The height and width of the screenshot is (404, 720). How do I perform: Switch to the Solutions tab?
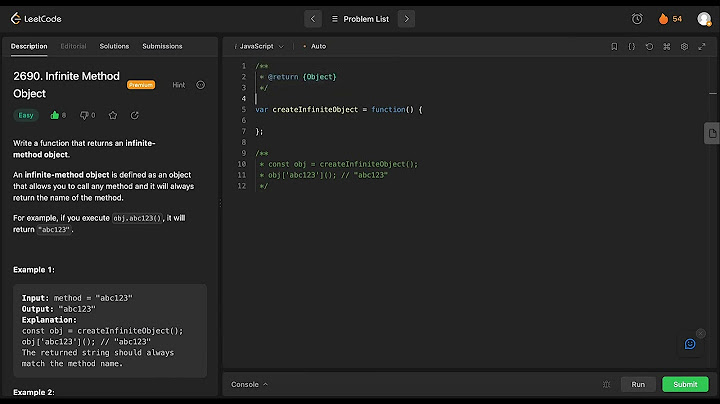[x=114, y=46]
